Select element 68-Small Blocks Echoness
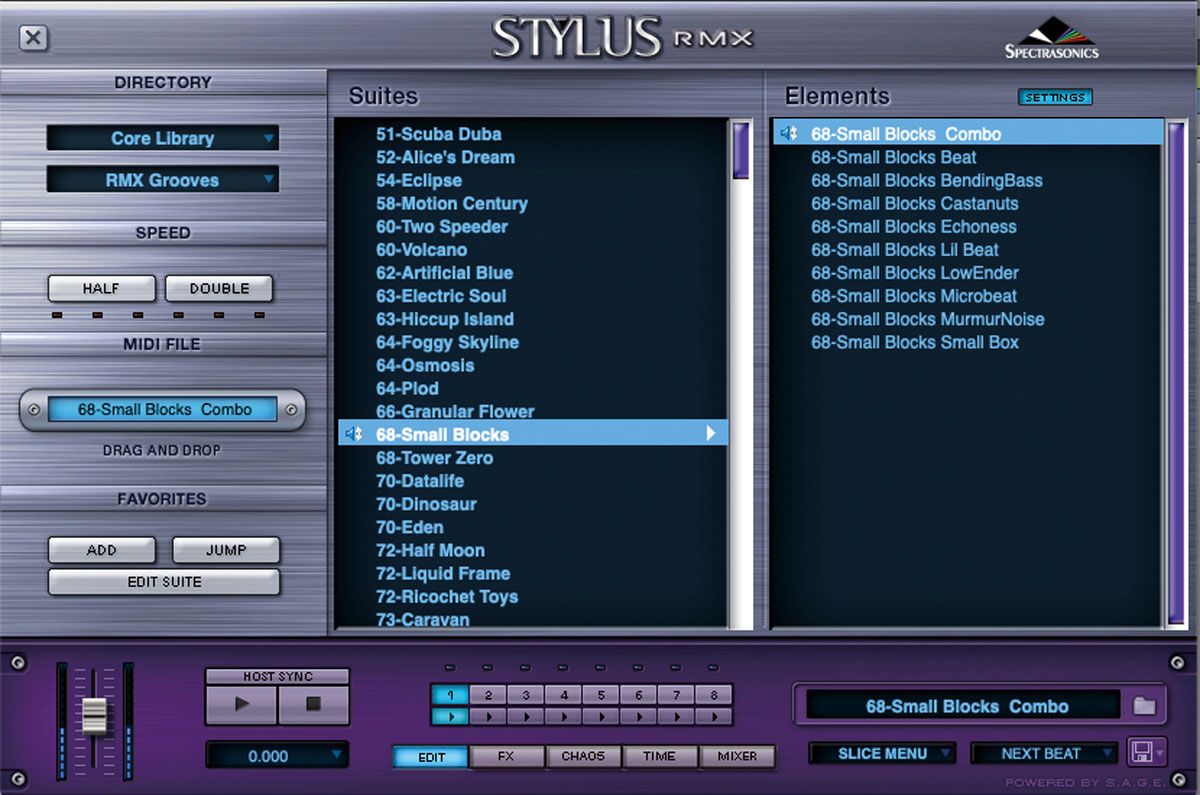1200x795 pixels. 914,226
